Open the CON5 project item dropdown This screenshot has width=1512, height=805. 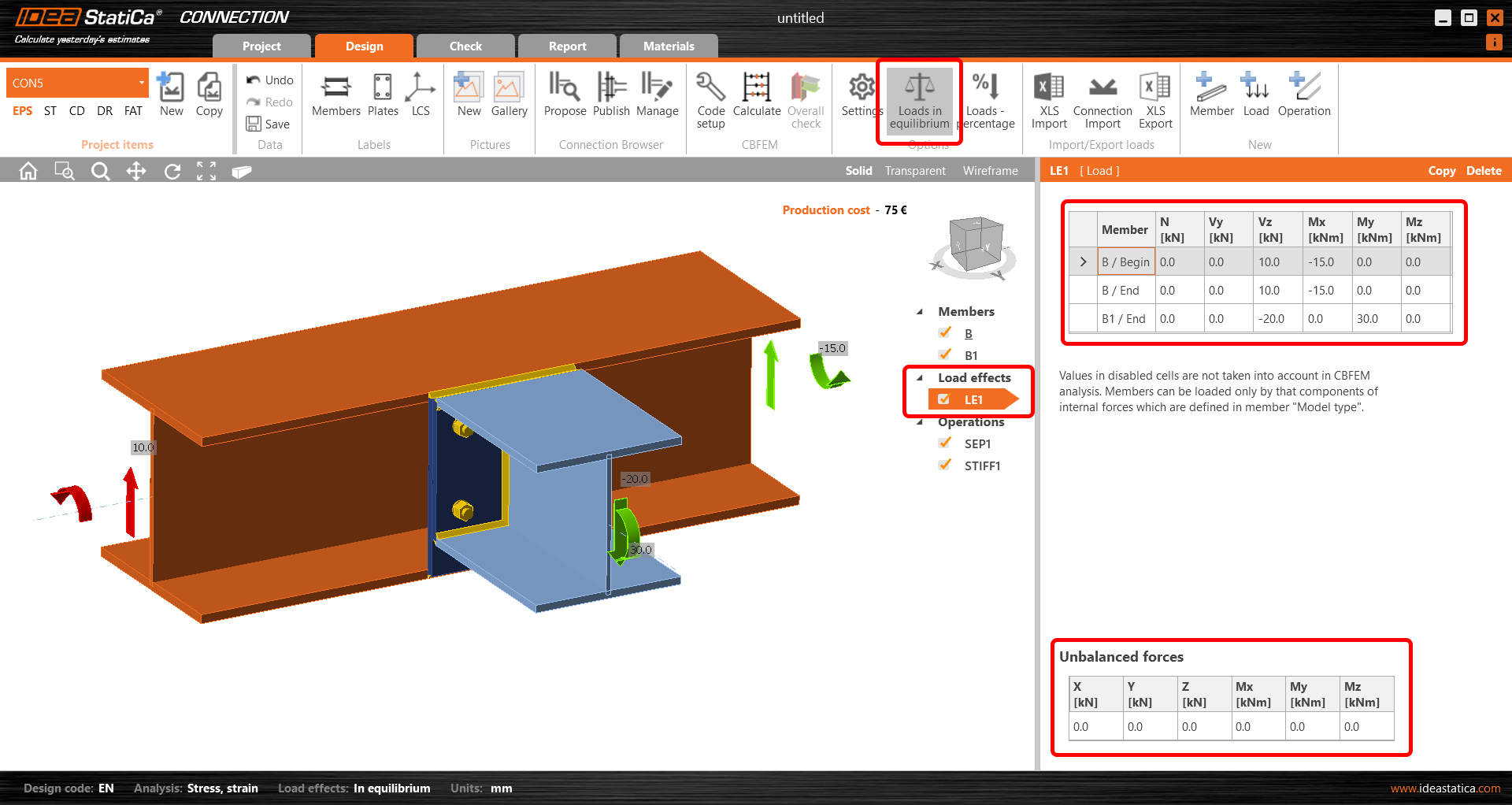click(142, 83)
